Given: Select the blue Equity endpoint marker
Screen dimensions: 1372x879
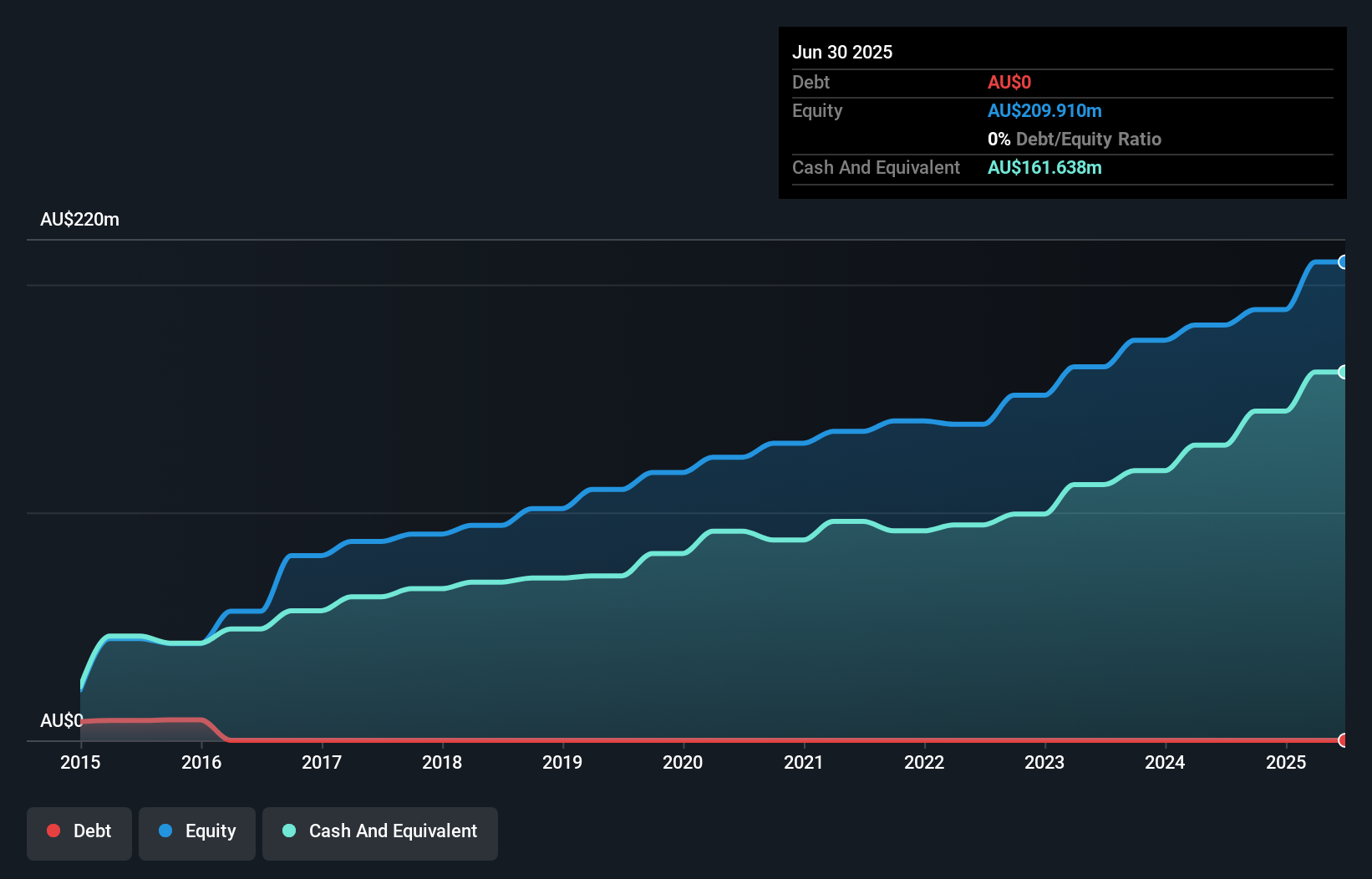Looking at the screenshot, I should pyautogui.click(x=1343, y=262).
